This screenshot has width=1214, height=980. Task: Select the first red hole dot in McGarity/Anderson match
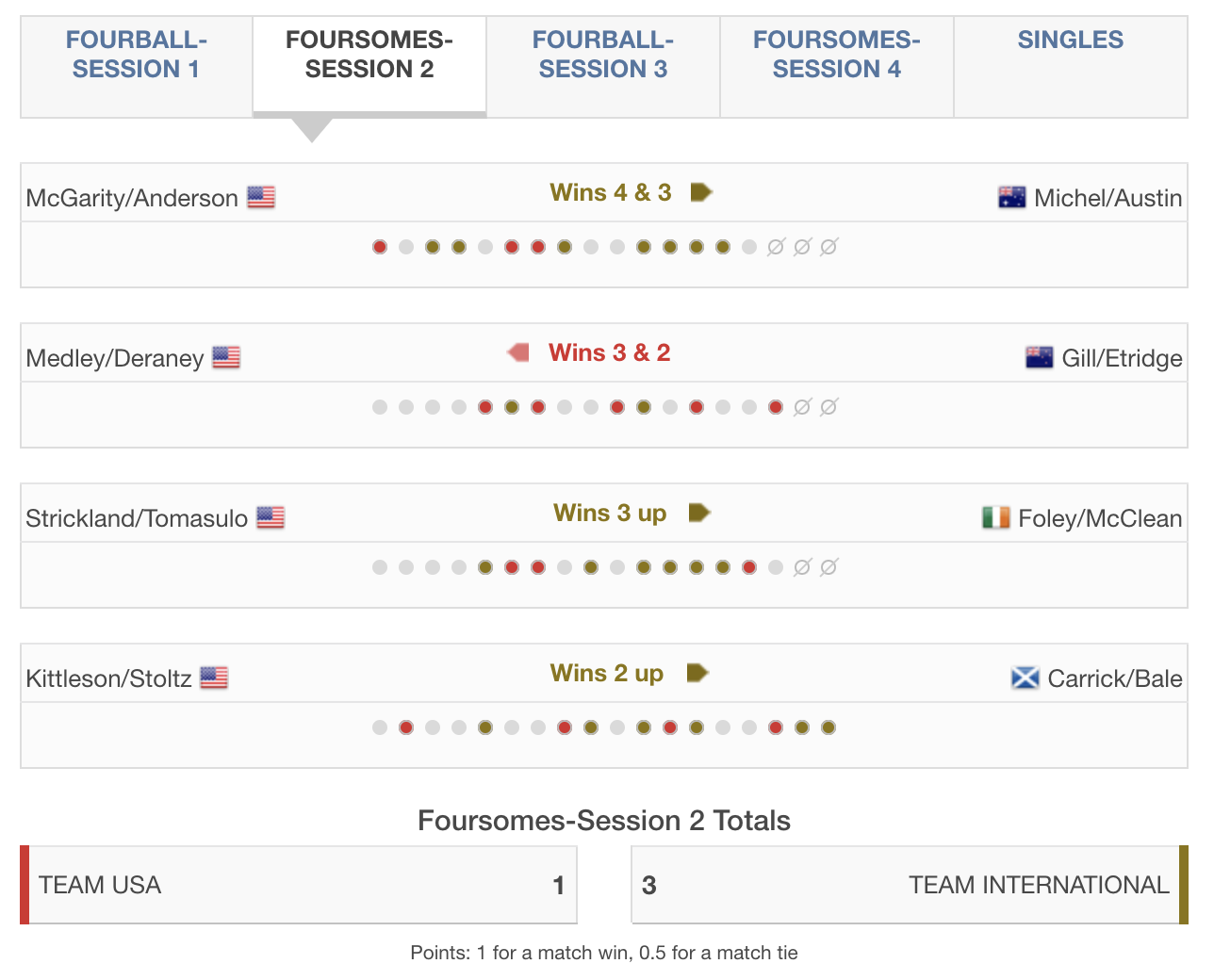(380, 246)
